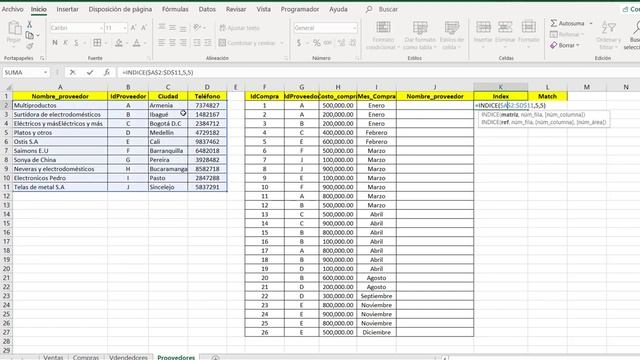Viewport: 640px width, 360px height.
Task: Click inside the formula bar text
Action: pos(158,72)
